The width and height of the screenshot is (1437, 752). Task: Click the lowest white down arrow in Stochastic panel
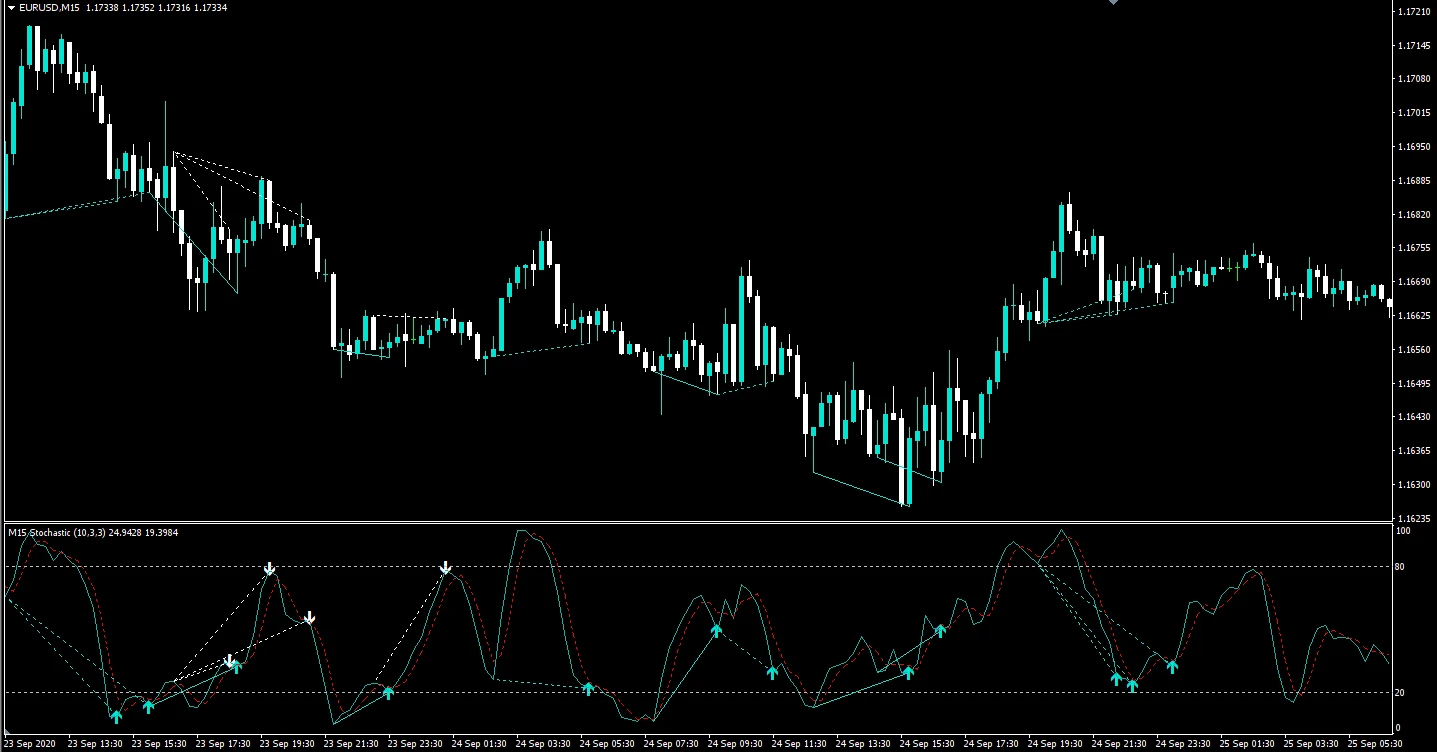[x=230, y=661]
